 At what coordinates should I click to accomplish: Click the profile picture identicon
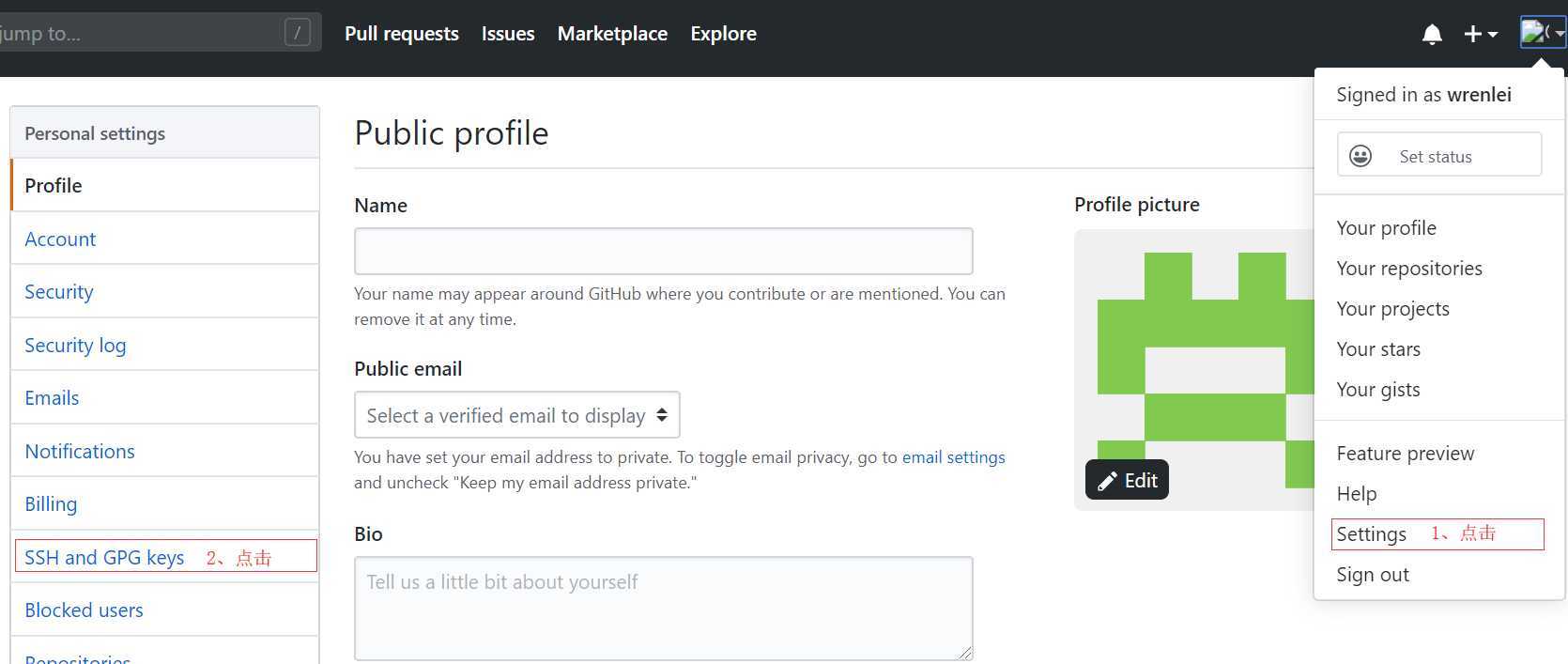tap(1193, 370)
